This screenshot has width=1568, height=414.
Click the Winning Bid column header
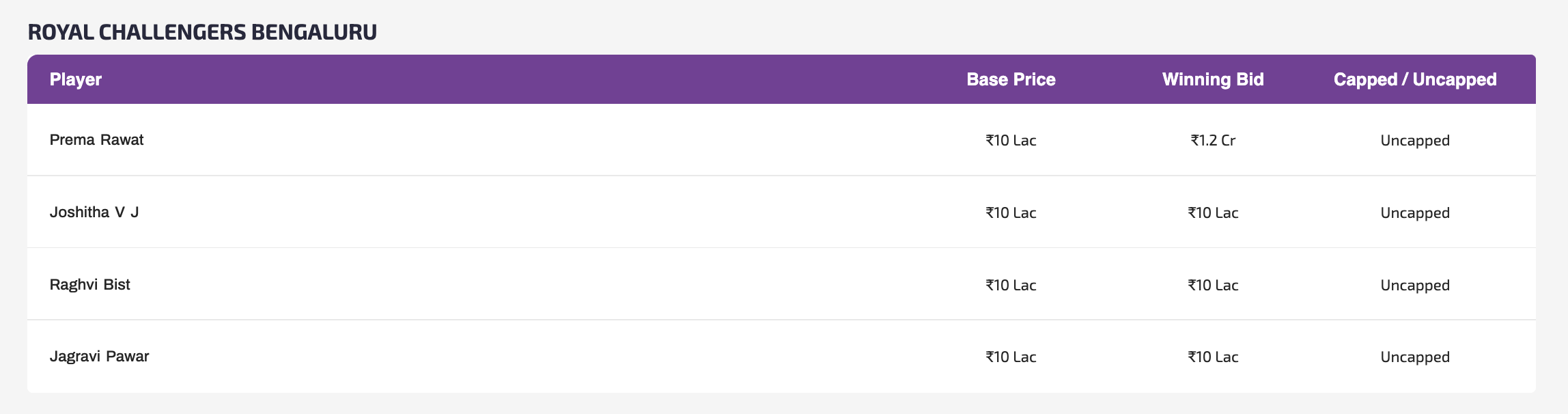1213,80
